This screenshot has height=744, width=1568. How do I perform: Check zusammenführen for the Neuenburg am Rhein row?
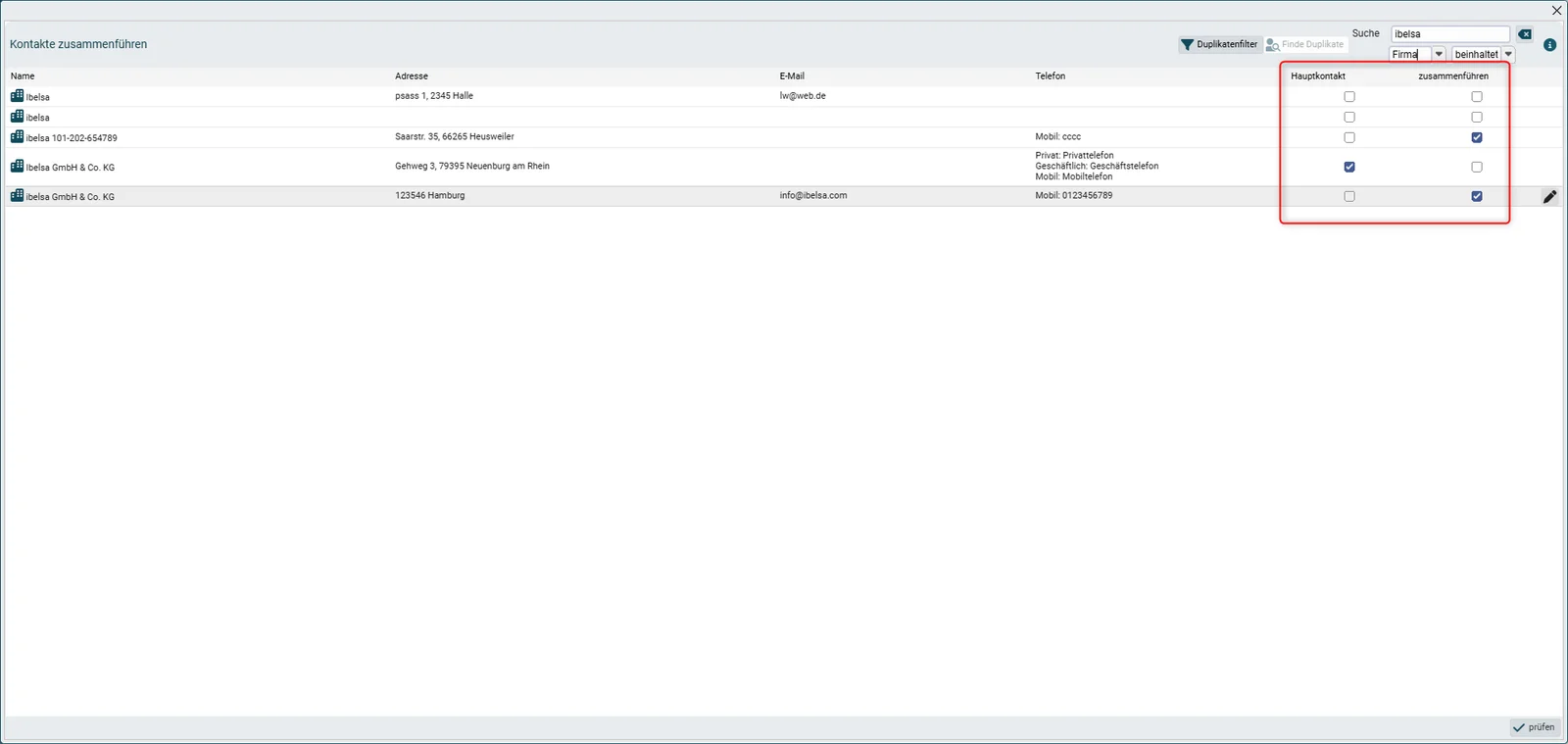1477,168
